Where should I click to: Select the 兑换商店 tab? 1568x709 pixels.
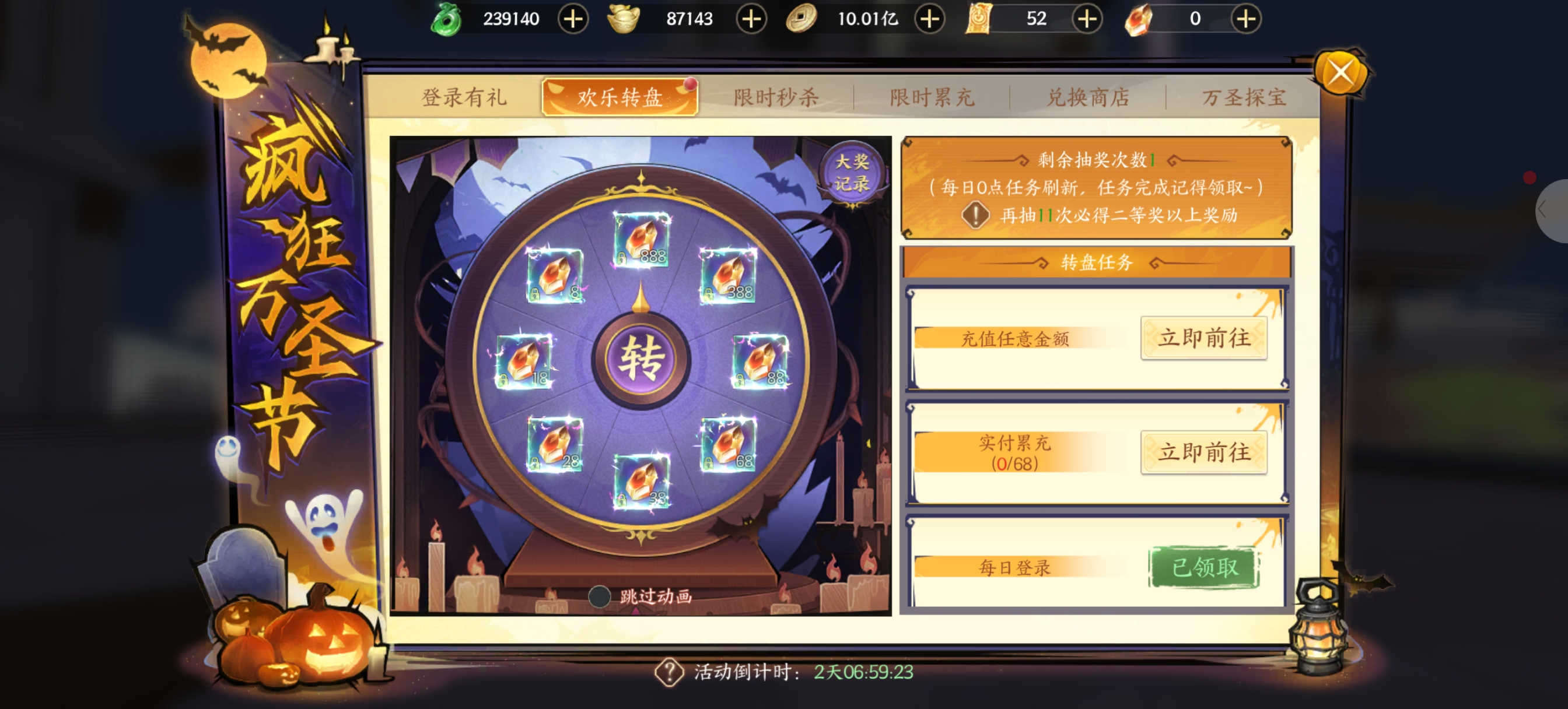[x=1087, y=97]
